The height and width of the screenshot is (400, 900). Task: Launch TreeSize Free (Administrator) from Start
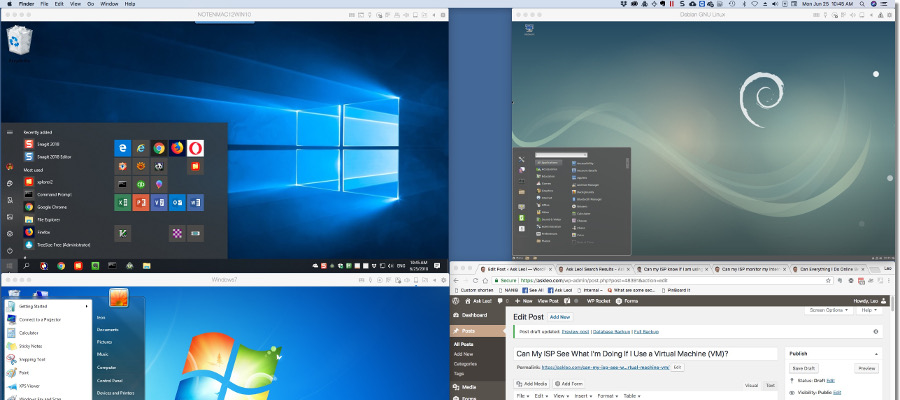pyautogui.click(x=57, y=245)
